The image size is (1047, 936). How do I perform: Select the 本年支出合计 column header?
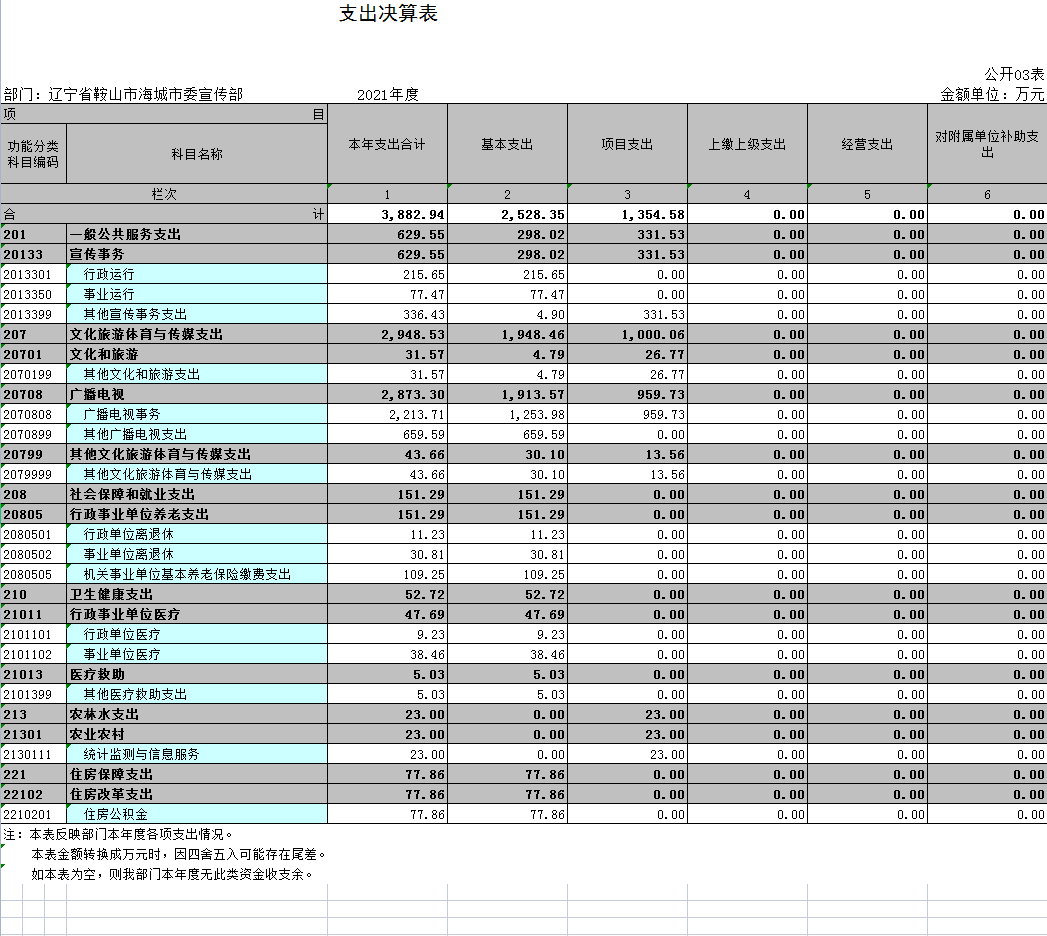(x=387, y=144)
